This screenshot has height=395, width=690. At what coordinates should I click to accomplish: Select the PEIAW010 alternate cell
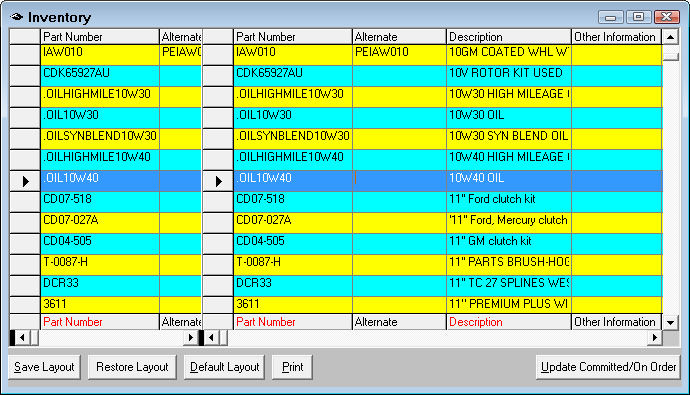coord(399,55)
